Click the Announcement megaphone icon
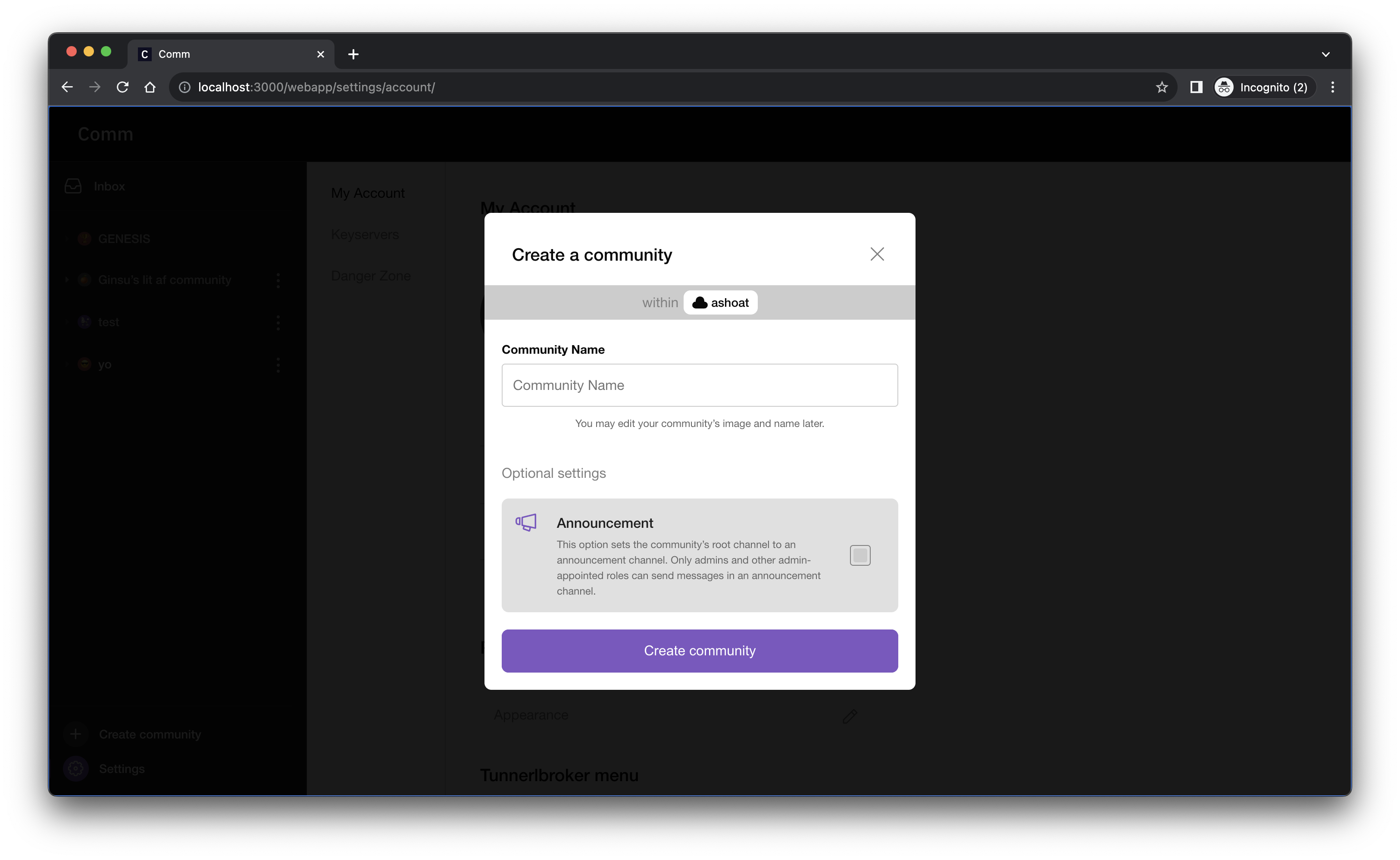 click(525, 522)
